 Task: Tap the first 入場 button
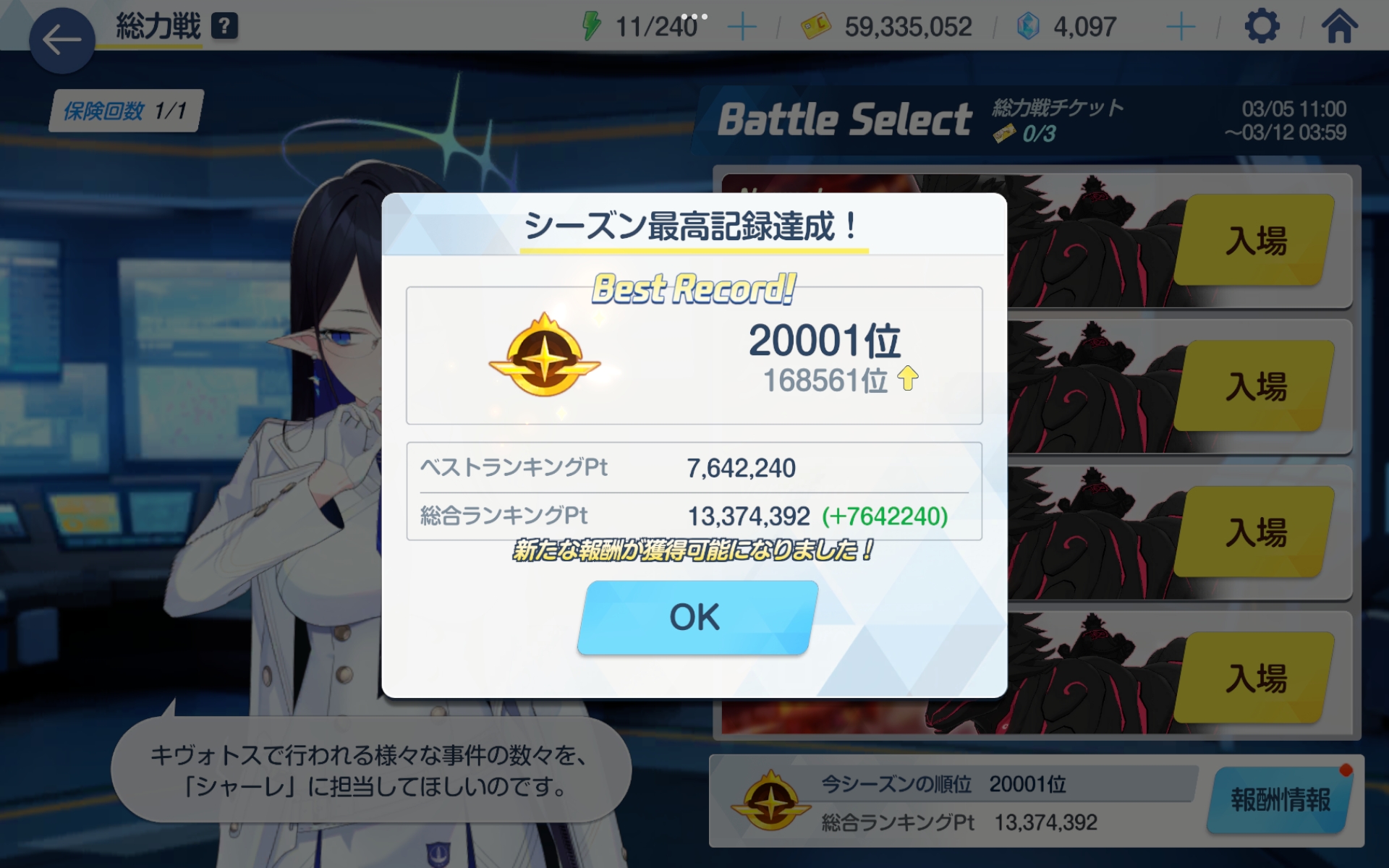pyautogui.click(x=1254, y=240)
